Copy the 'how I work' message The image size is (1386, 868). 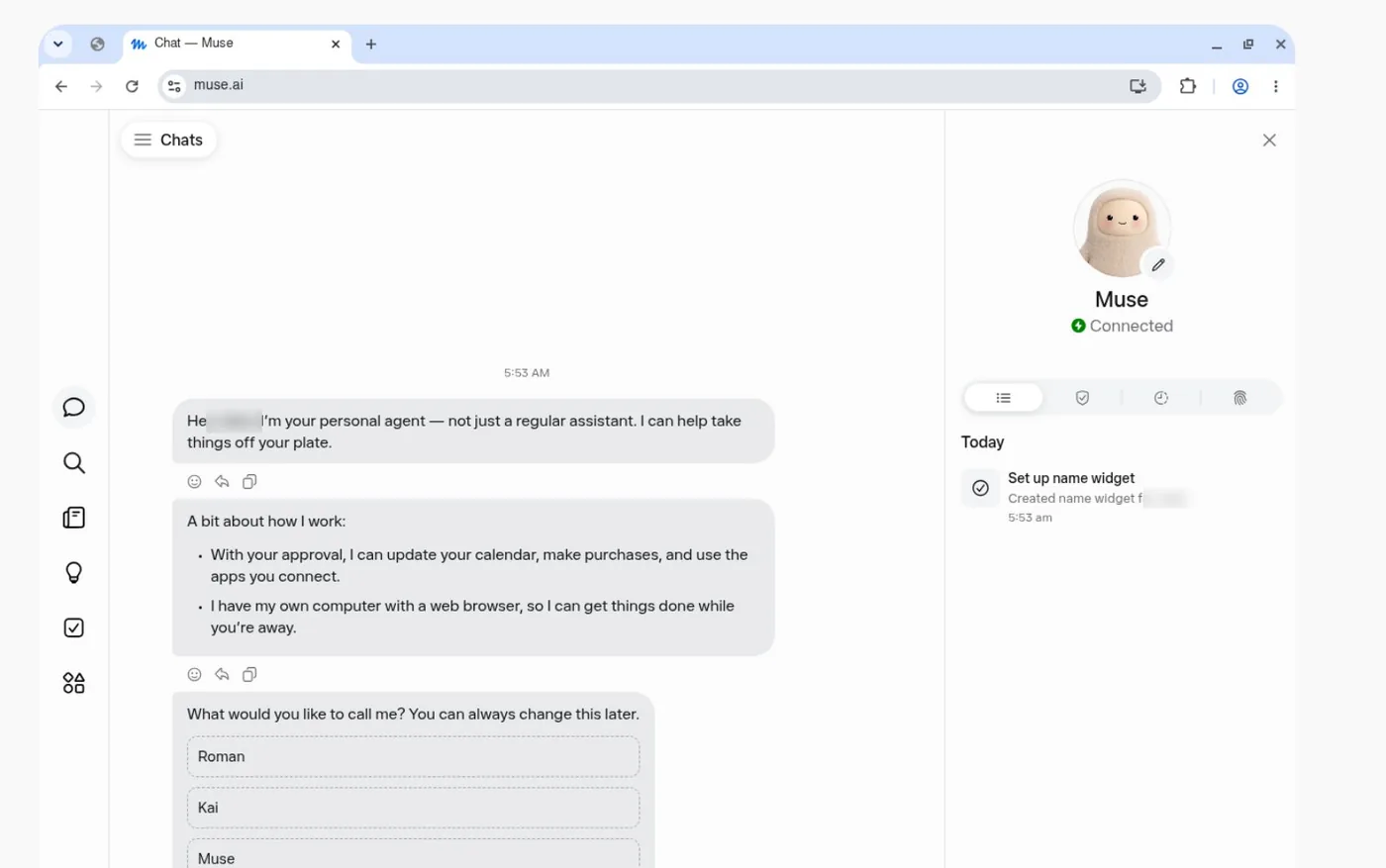[249, 675]
